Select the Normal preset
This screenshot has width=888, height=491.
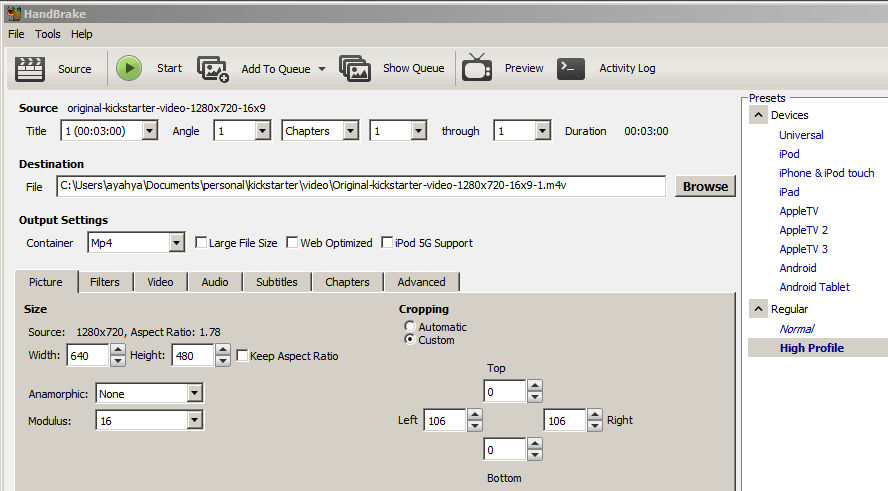click(796, 329)
